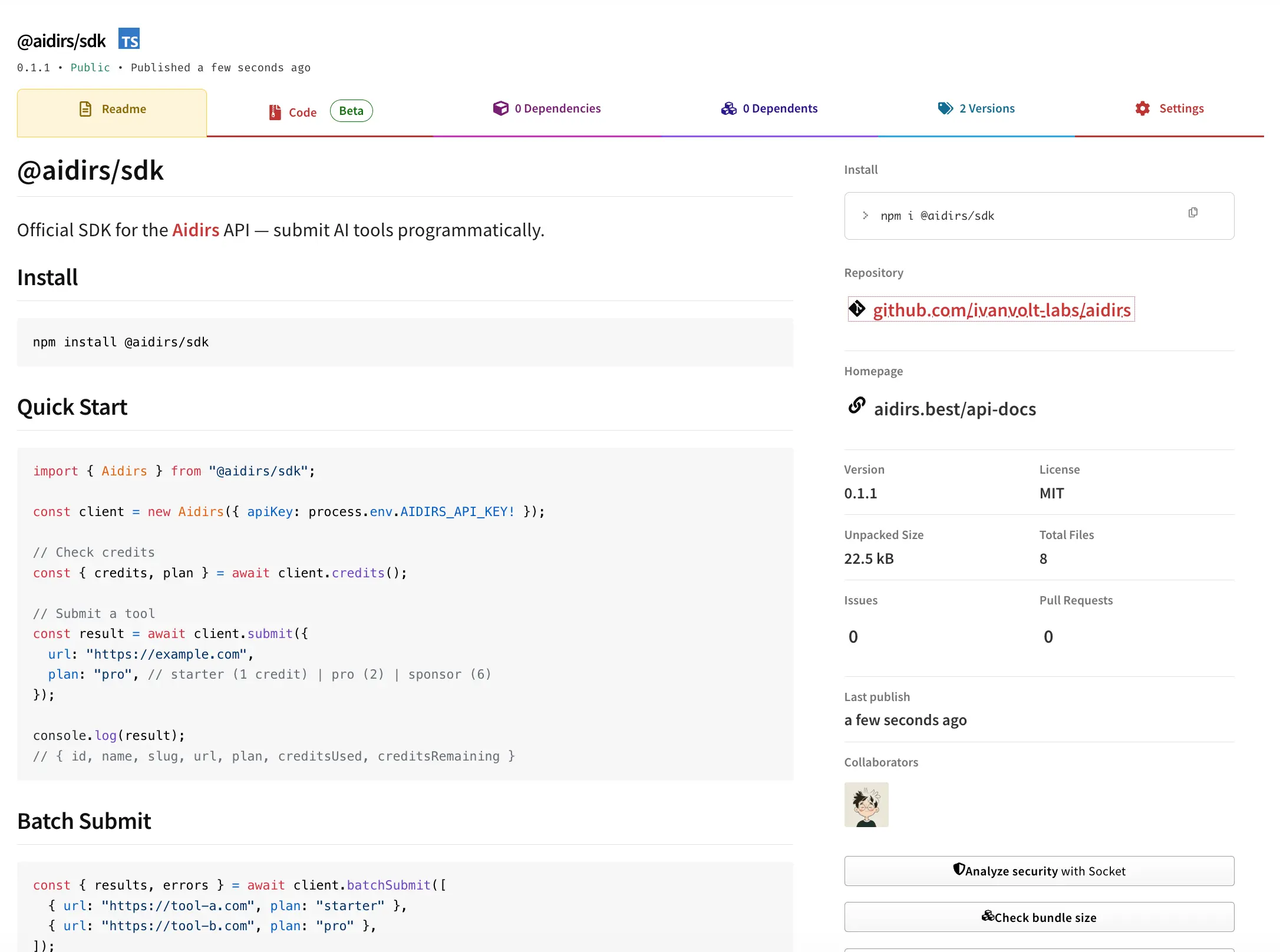Click the Public visibility label
The width and height of the screenshot is (1280, 952).
pos(90,68)
